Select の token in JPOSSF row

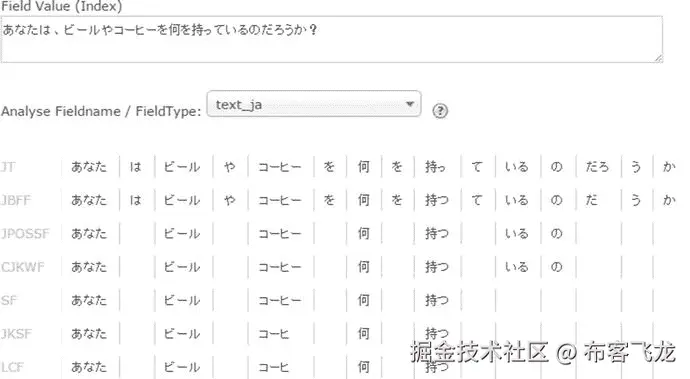pyautogui.click(x=556, y=233)
